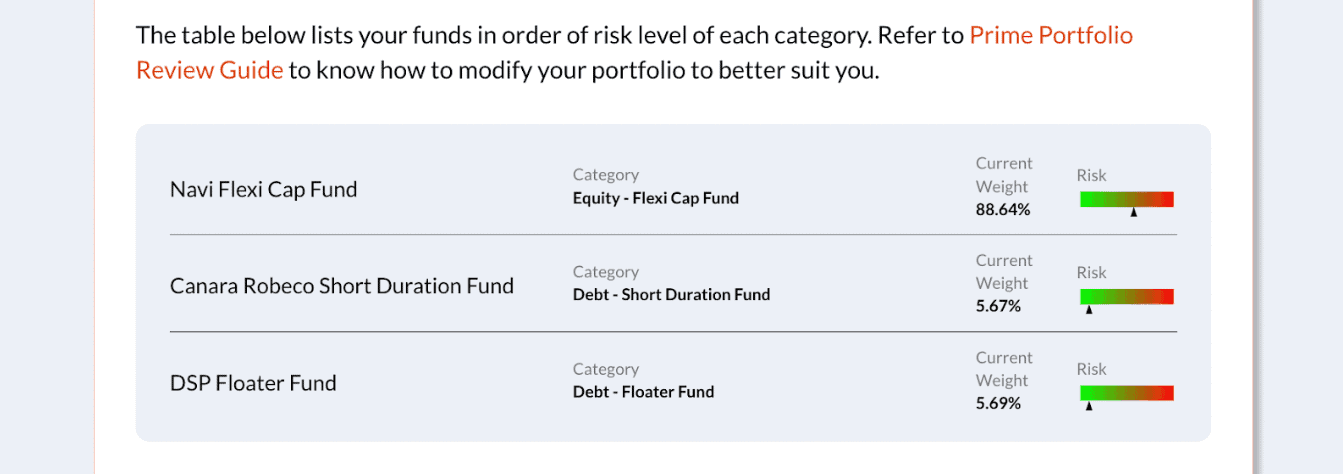The height and width of the screenshot is (474, 1343).
Task: Click the black risk marker for Navi Flexi Cap
Action: click(x=1134, y=212)
